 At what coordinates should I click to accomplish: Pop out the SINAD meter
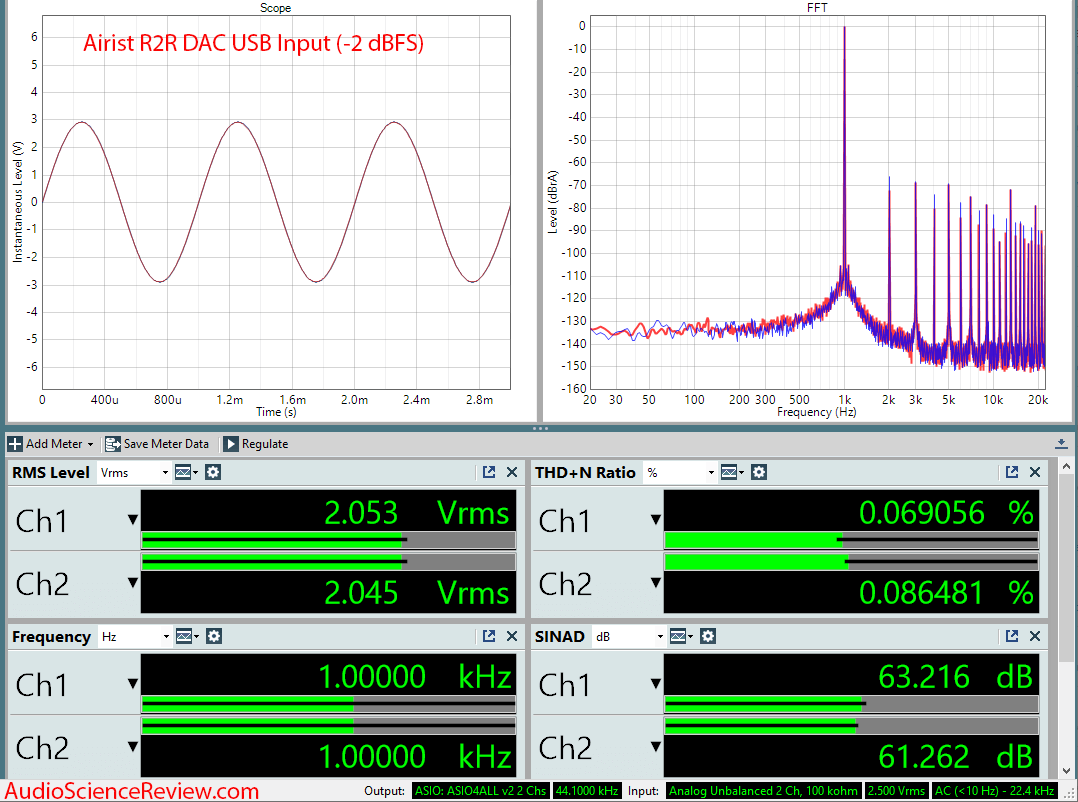coord(1012,636)
